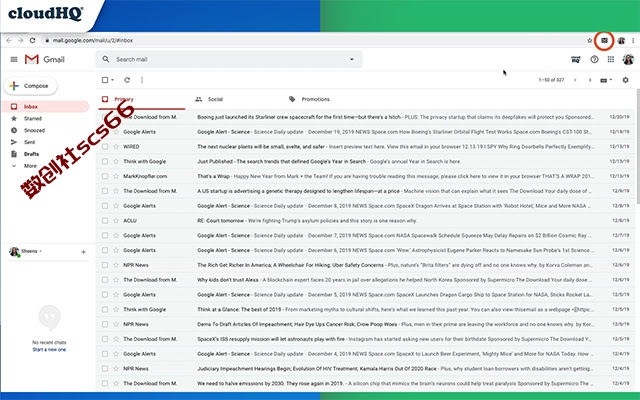Open the Google apps grid

(x=611, y=60)
